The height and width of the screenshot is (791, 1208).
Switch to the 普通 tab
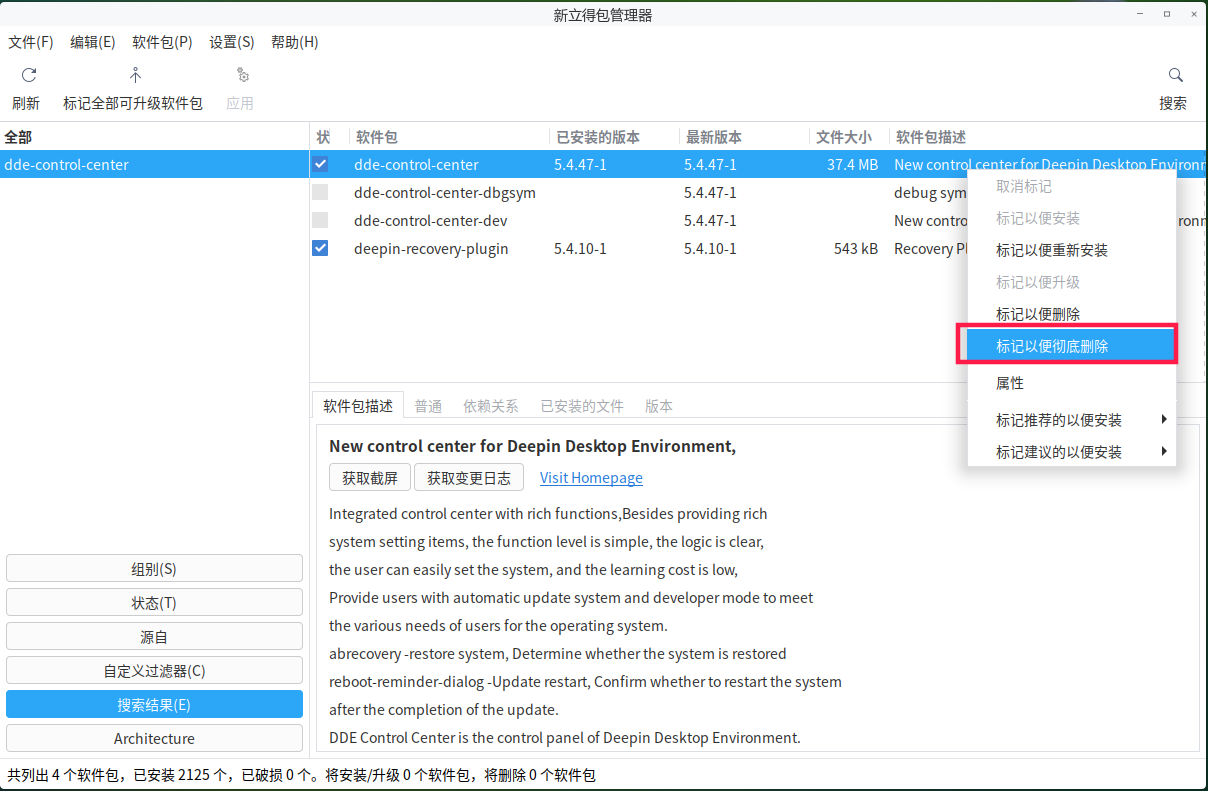pyautogui.click(x=428, y=406)
